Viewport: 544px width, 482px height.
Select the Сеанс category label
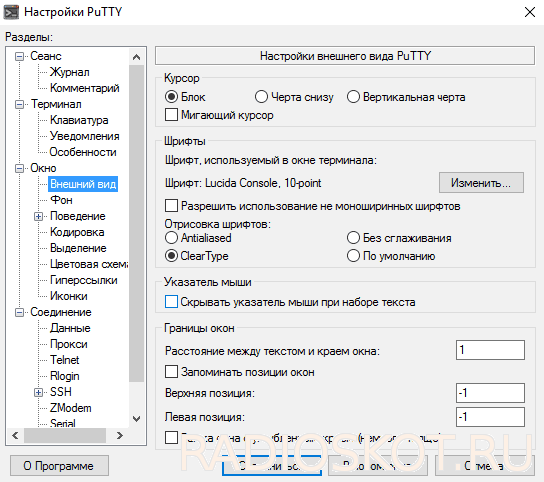click(46, 56)
